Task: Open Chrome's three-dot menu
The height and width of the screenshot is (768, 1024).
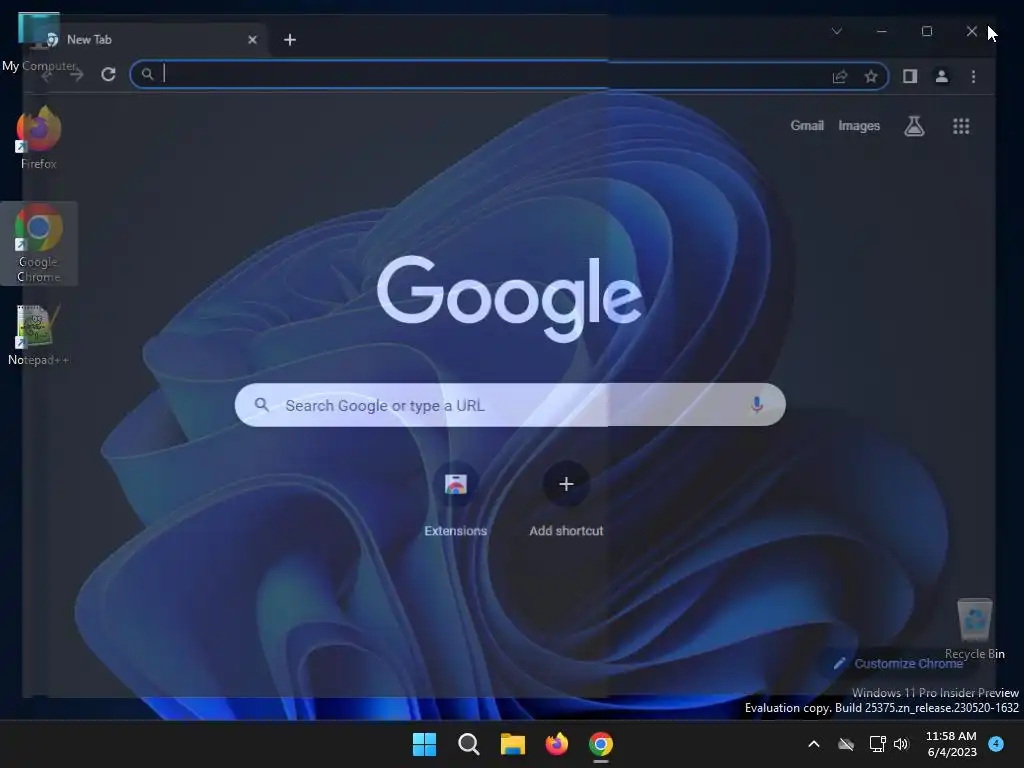Action: pos(973,76)
